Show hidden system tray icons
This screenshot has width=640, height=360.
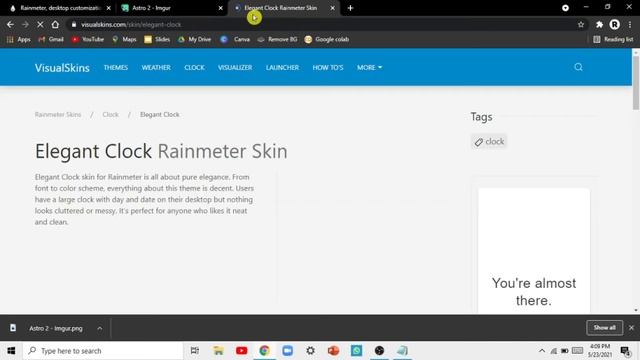tap(542, 351)
